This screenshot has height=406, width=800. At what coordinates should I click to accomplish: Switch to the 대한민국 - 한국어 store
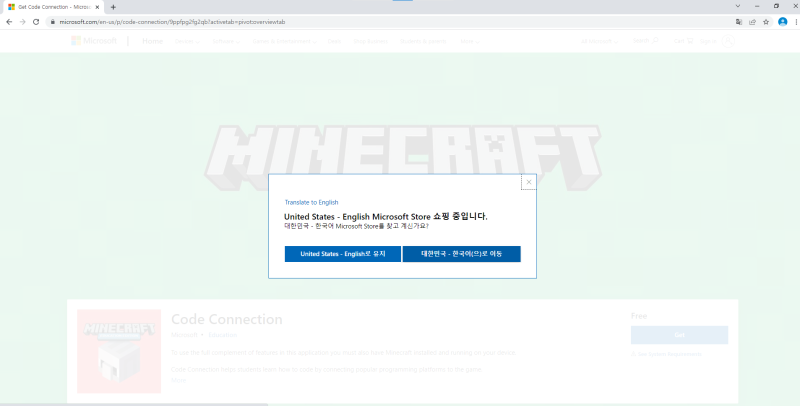pos(462,254)
